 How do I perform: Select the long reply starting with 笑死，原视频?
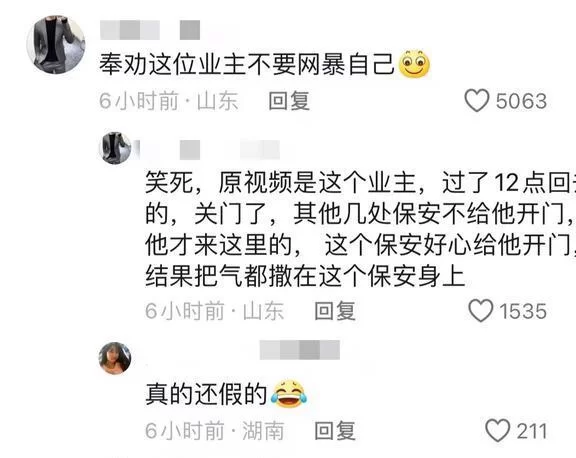pos(360,229)
